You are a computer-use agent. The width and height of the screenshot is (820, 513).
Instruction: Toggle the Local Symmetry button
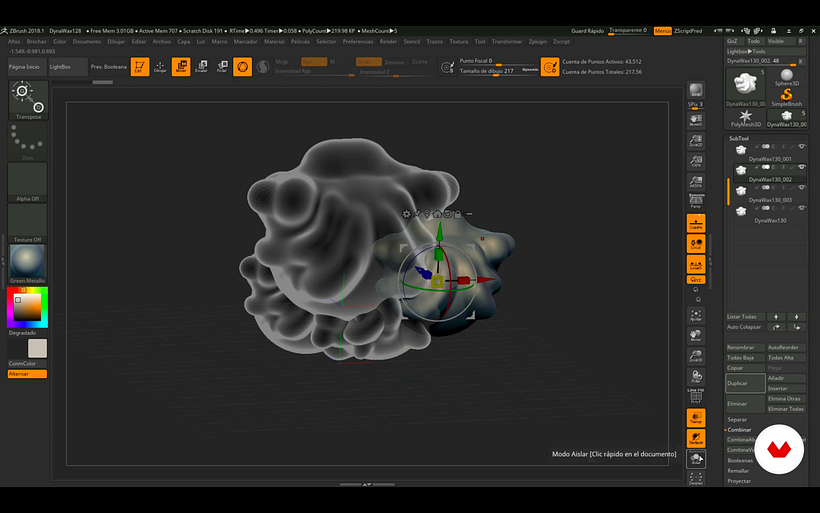pyautogui.click(x=696, y=264)
